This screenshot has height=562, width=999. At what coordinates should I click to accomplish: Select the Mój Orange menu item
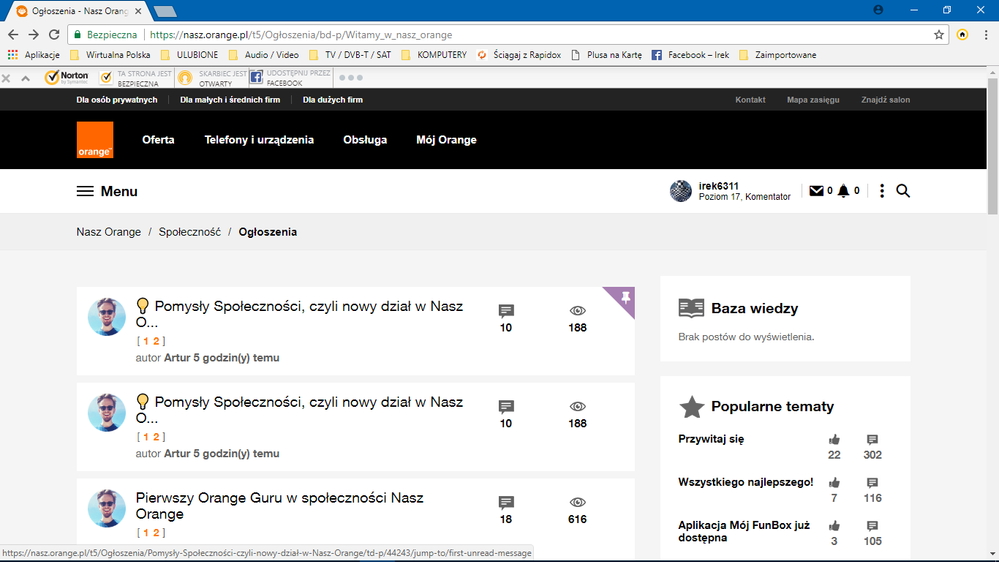446,140
